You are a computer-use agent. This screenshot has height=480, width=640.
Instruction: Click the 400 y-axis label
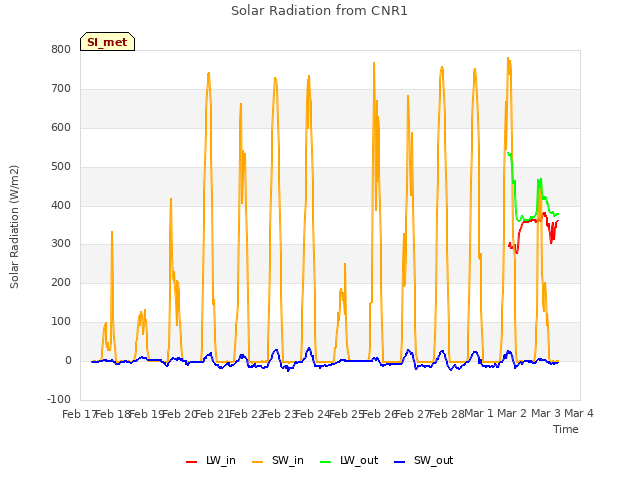pyautogui.click(x=61, y=205)
